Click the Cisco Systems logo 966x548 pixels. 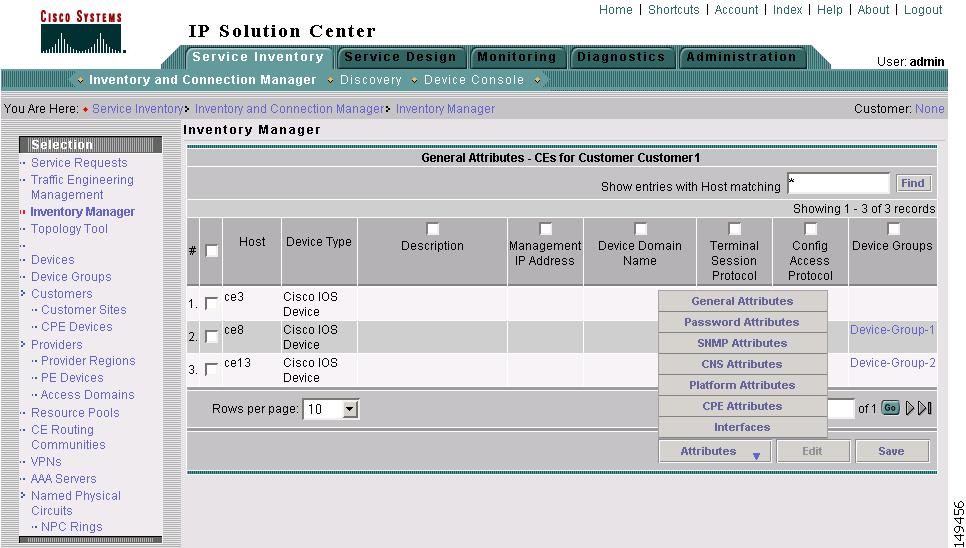pyautogui.click(x=82, y=31)
